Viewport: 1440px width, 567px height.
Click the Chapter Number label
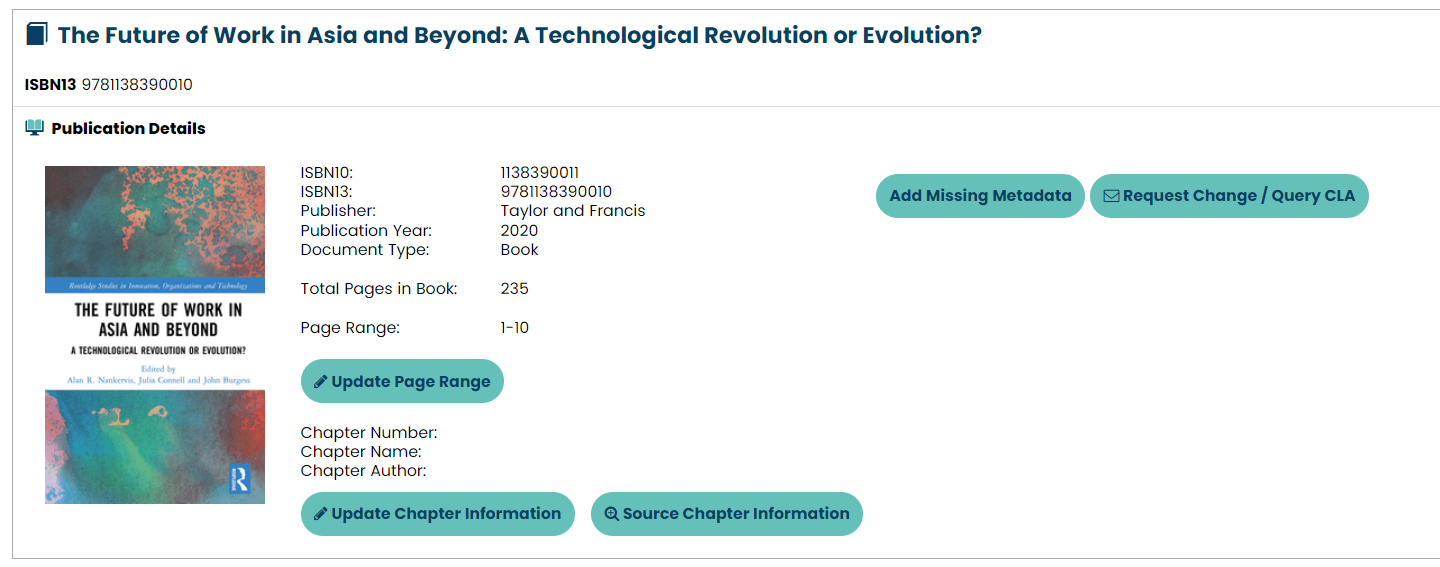[x=369, y=433]
